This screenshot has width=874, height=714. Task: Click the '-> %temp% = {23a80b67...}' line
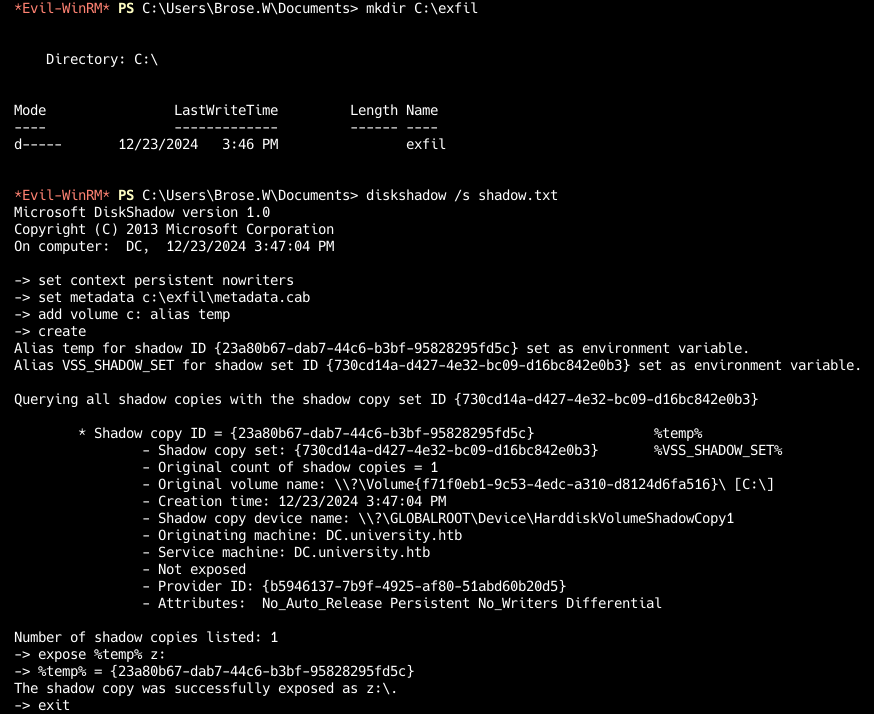[x=214, y=671]
